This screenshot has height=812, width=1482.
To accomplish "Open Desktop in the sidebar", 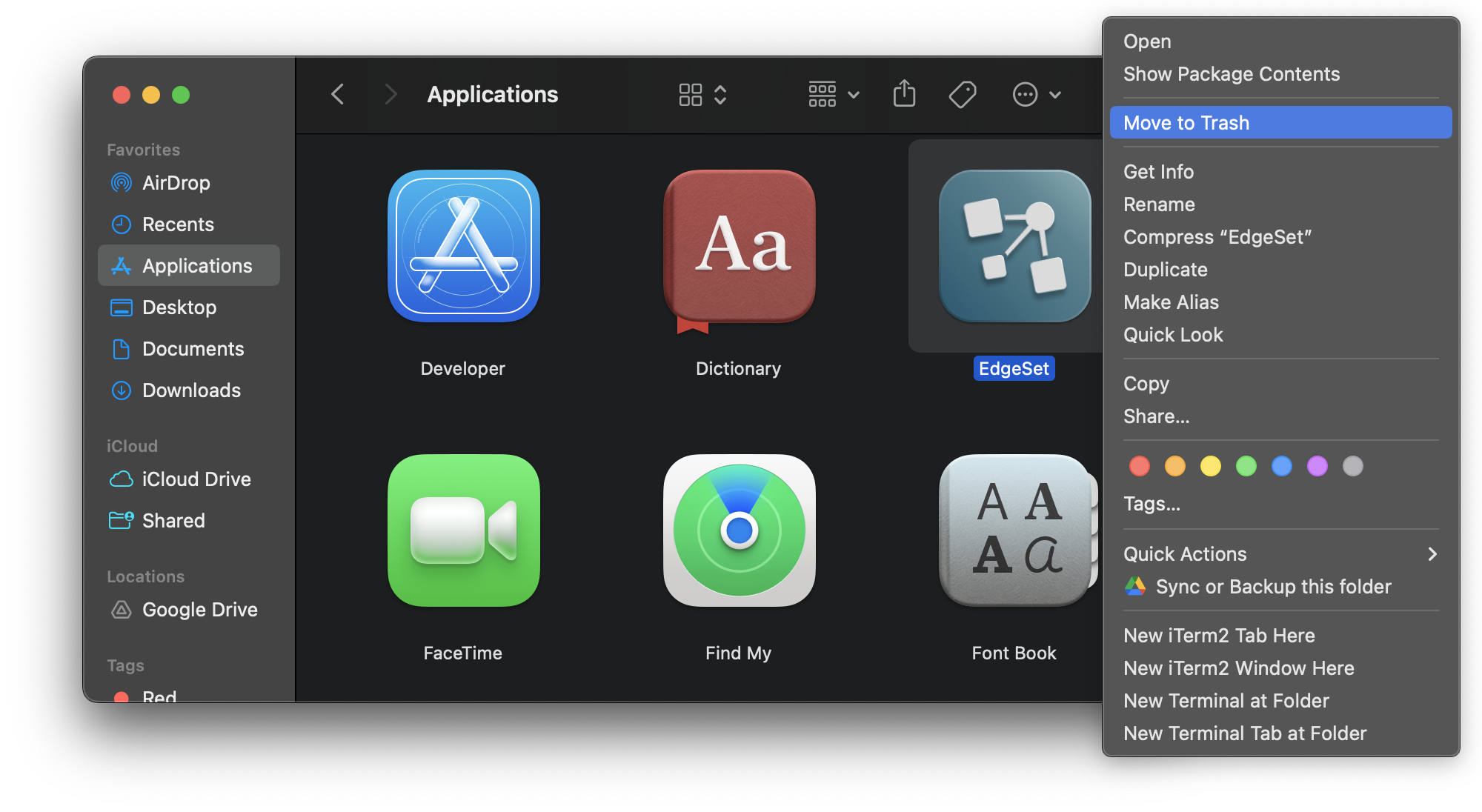I will (x=189, y=307).
